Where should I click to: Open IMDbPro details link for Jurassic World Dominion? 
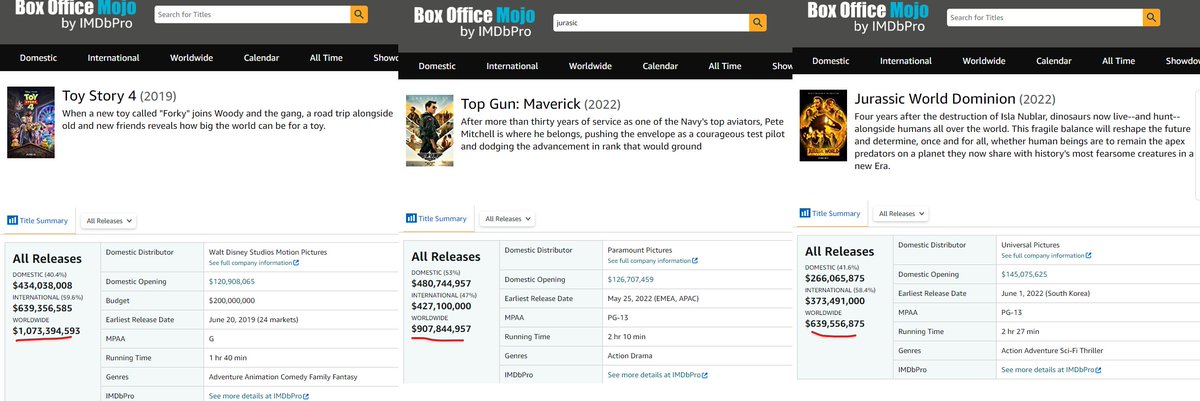click(x=1051, y=371)
